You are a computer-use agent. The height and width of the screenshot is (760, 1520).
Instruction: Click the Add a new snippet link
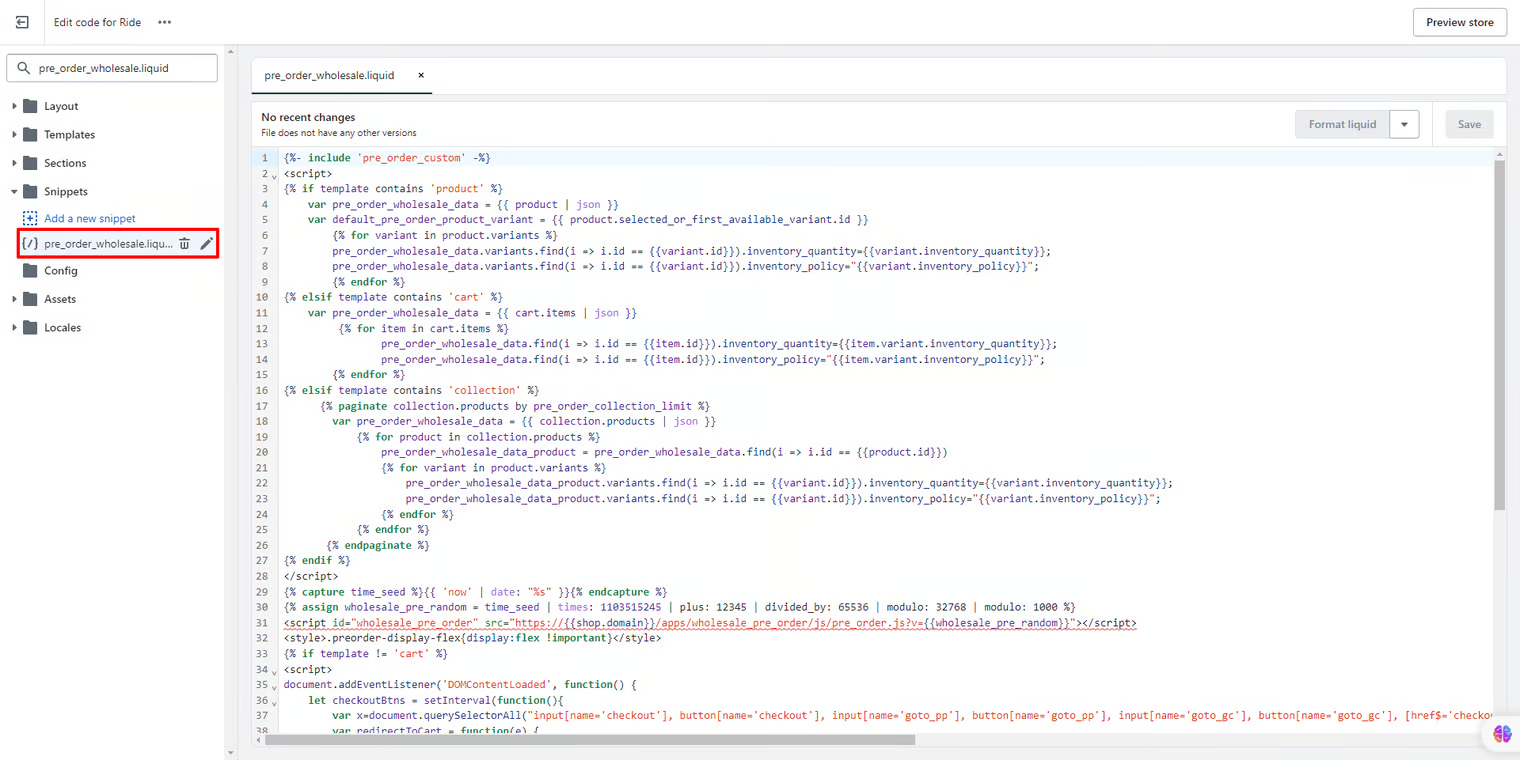click(x=89, y=218)
